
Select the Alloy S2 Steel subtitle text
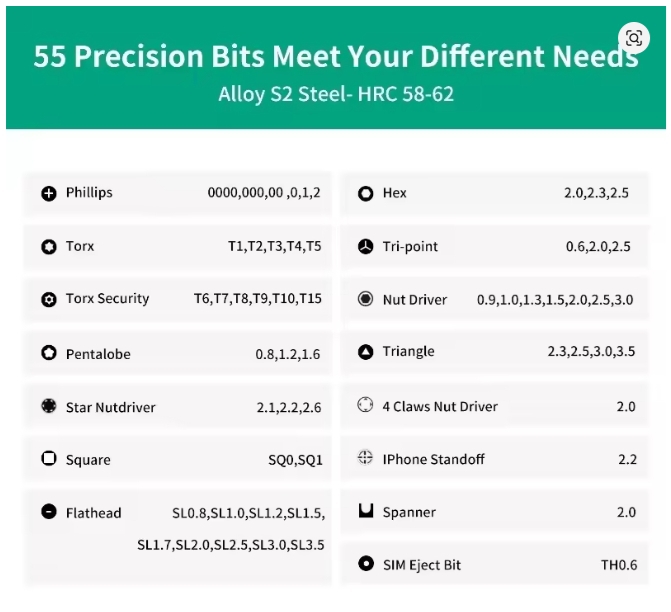pos(336,94)
